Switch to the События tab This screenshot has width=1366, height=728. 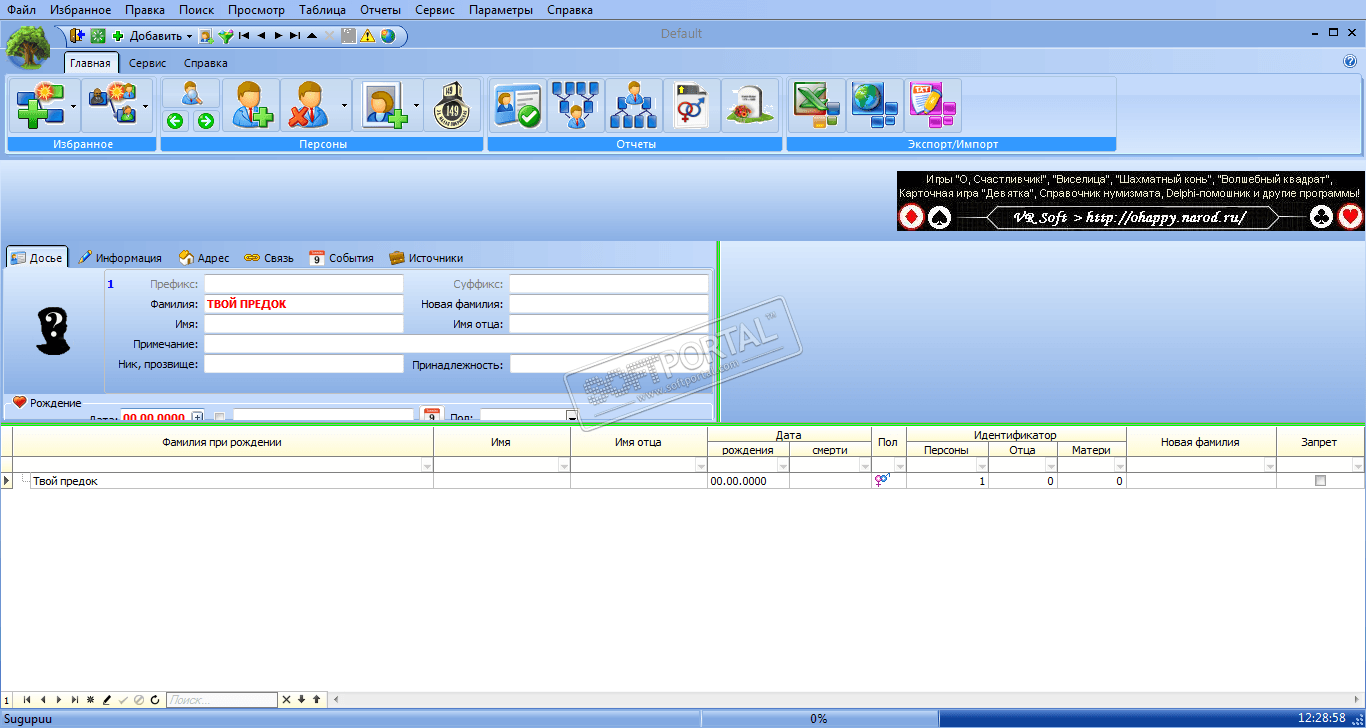tap(342, 258)
